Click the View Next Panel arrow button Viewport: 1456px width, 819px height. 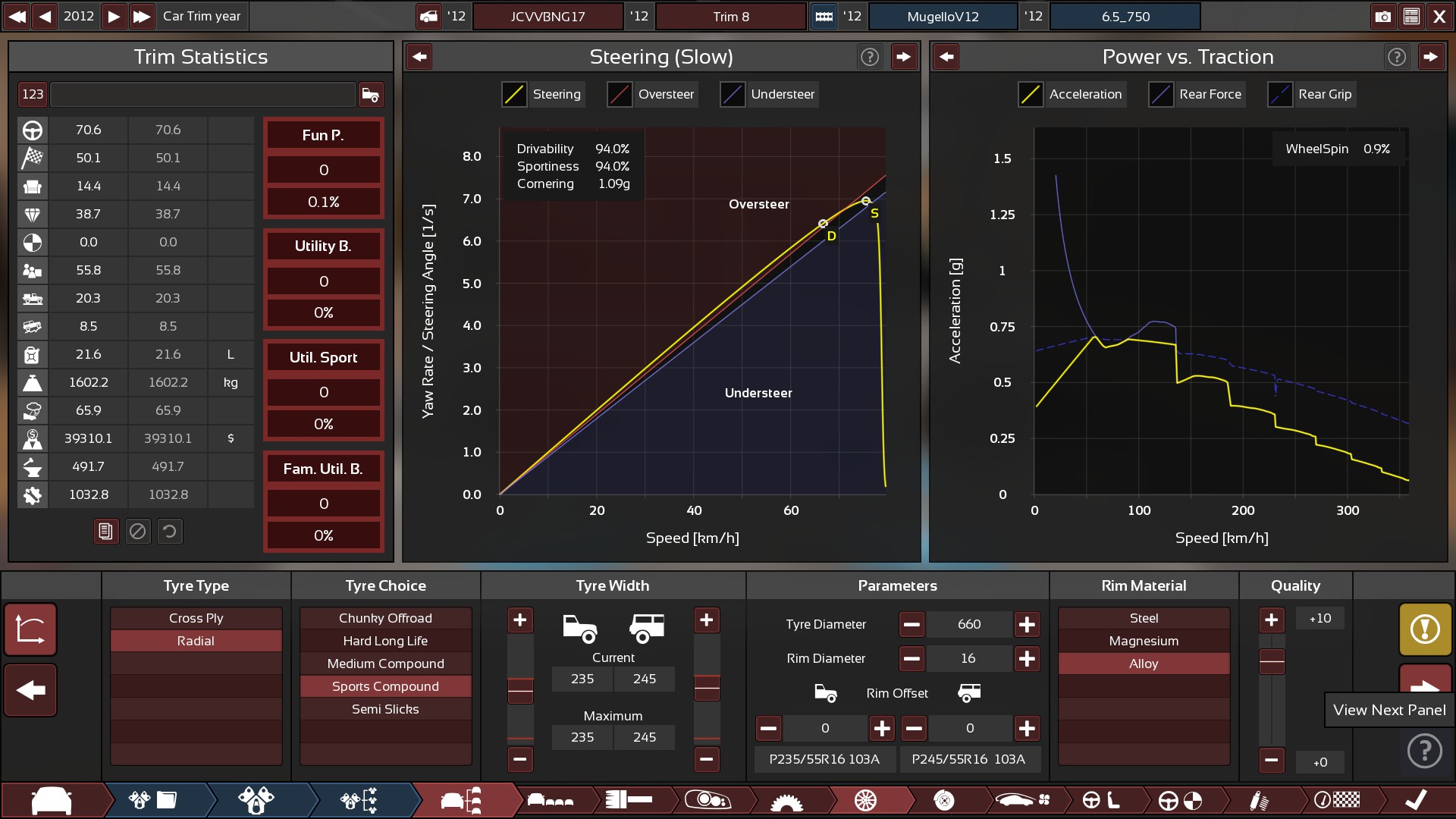[x=1425, y=680]
